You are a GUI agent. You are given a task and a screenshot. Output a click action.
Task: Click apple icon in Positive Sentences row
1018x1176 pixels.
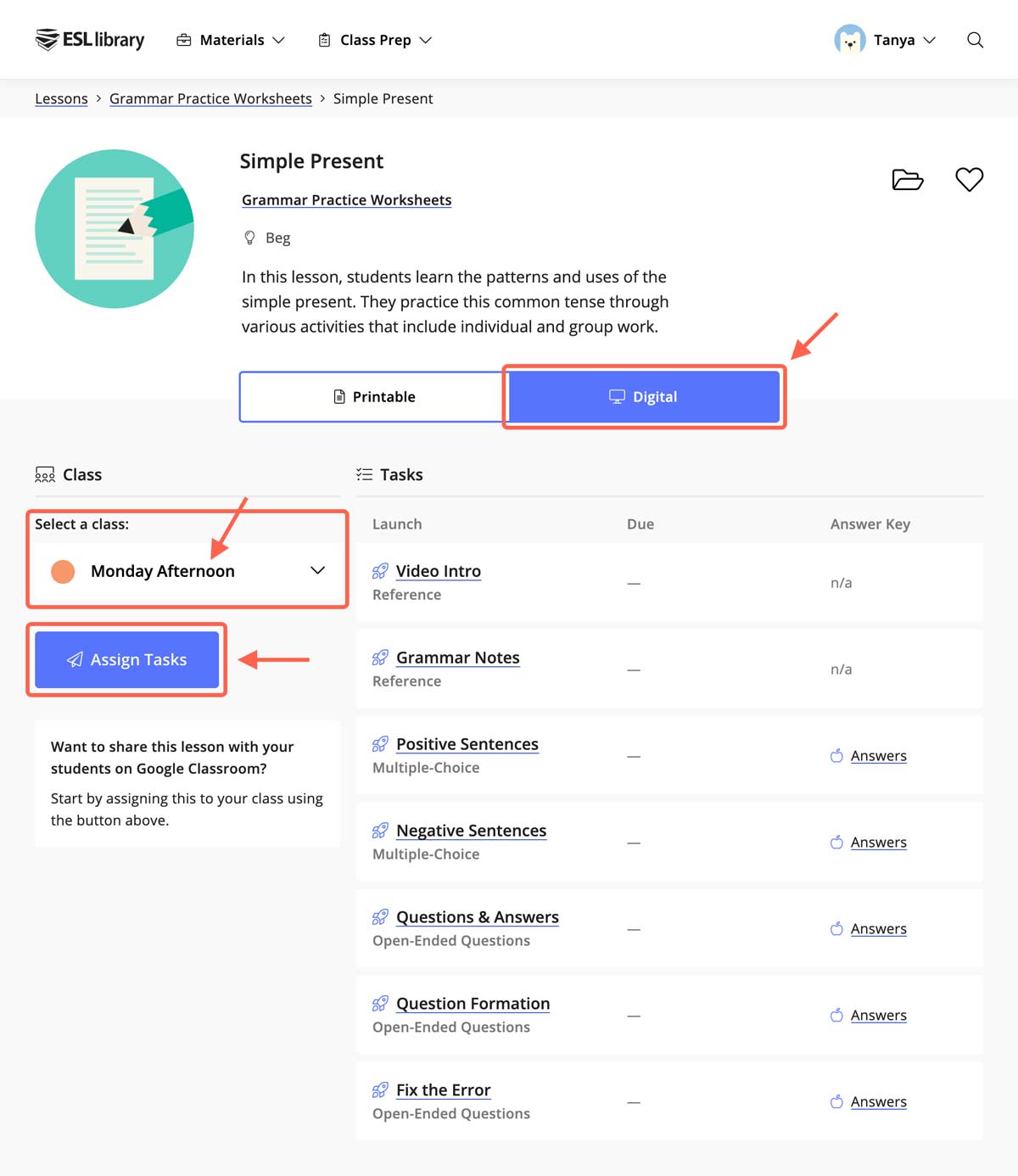click(x=836, y=755)
